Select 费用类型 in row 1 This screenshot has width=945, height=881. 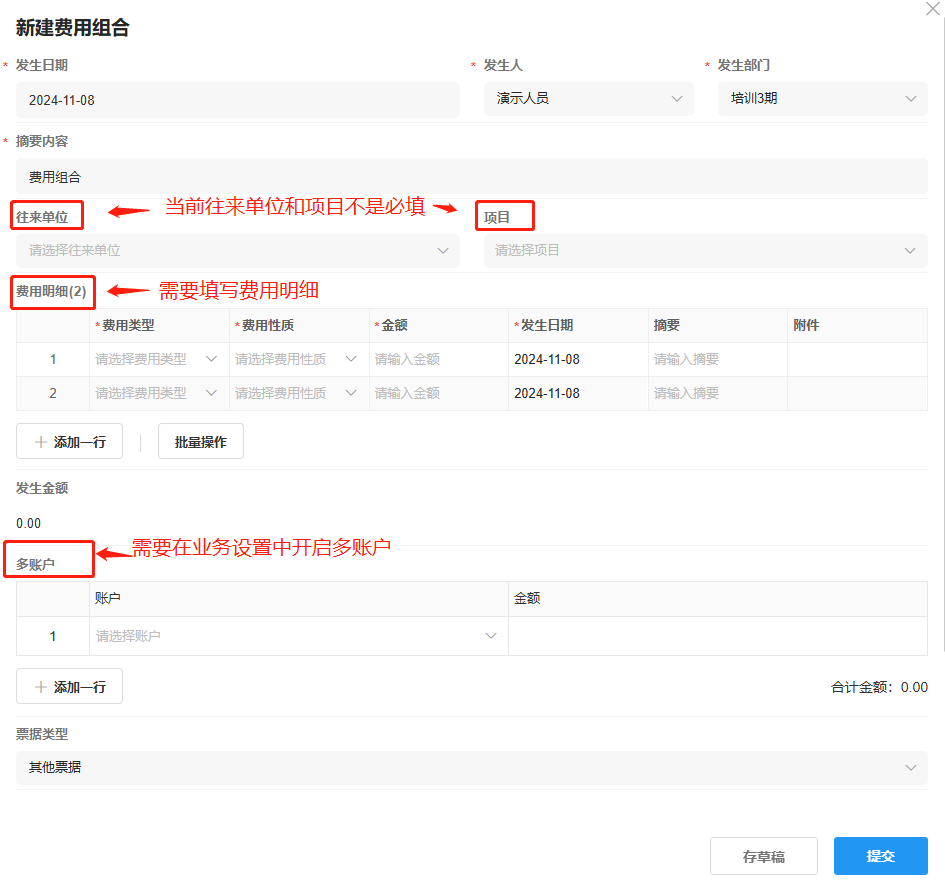[158, 359]
